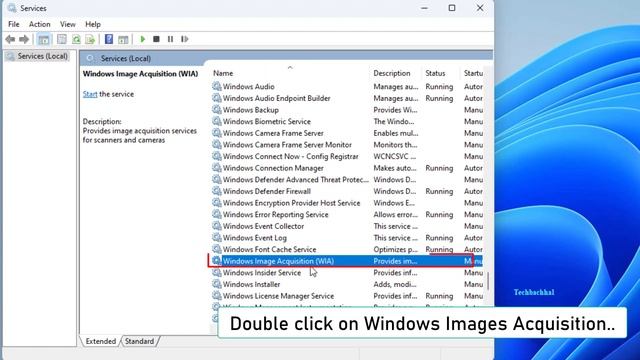Select the Windows Camera Frame Server Monitor row
This screenshot has height=360, width=640.
point(347,144)
